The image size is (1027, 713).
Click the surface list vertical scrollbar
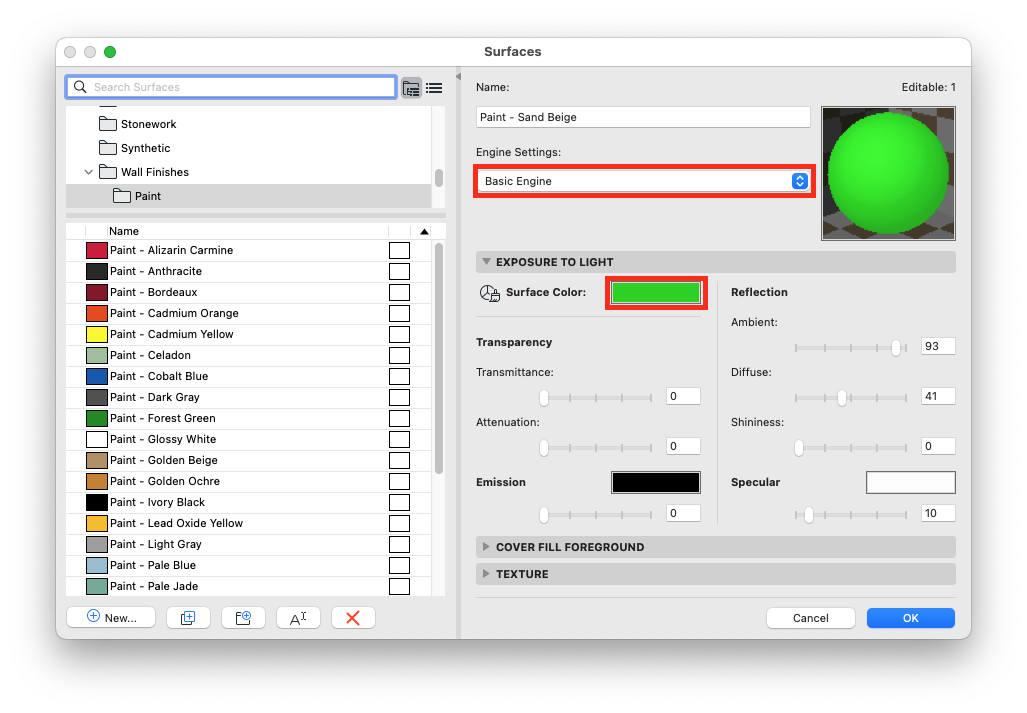point(439,358)
